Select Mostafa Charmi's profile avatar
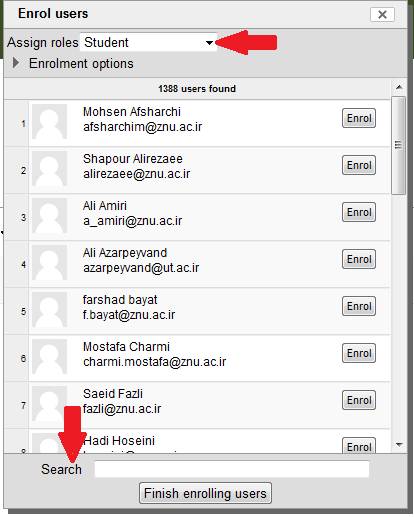The image size is (414, 517). pyautogui.click(x=49, y=356)
